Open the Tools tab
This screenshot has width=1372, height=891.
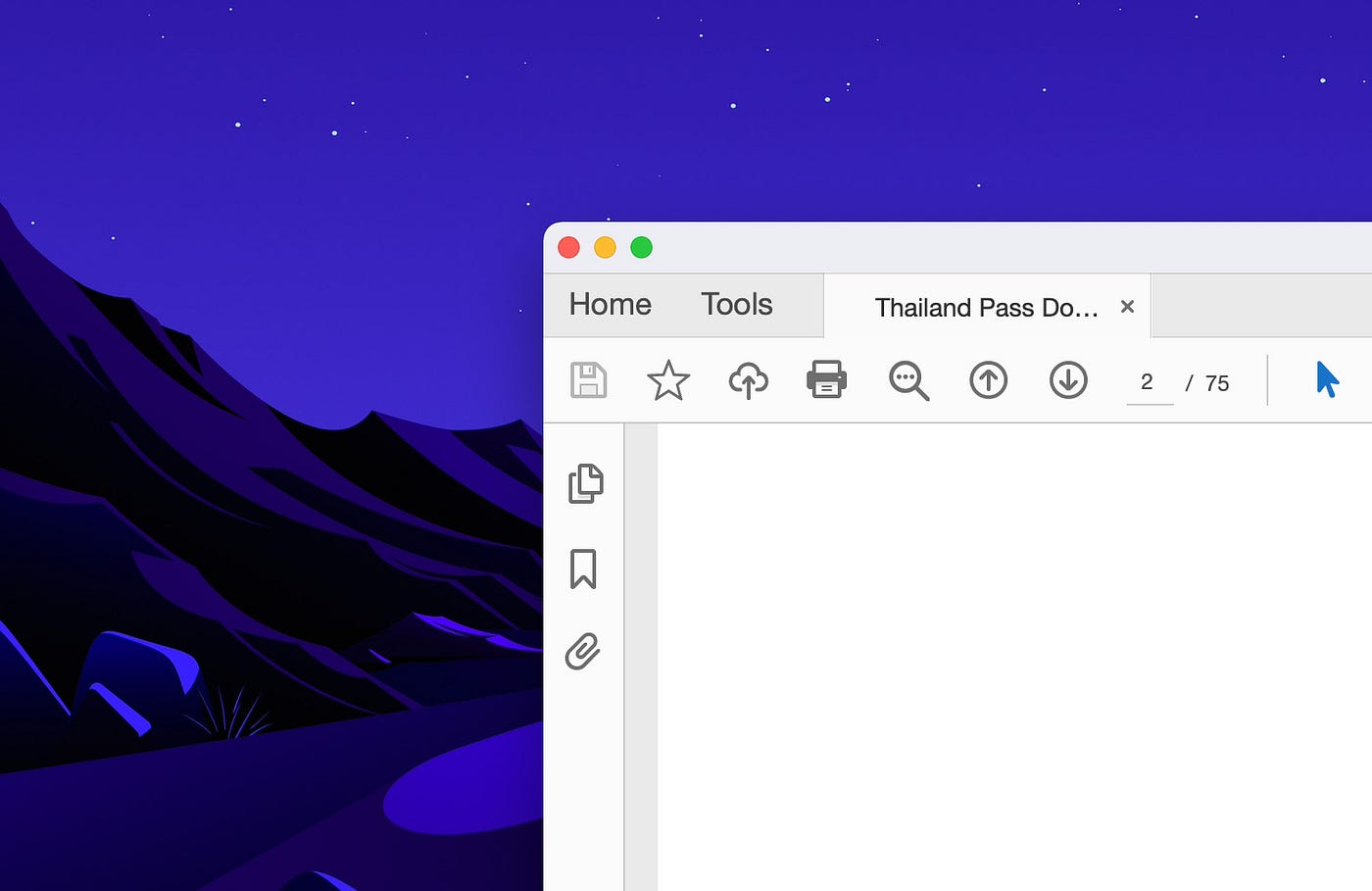[736, 305]
